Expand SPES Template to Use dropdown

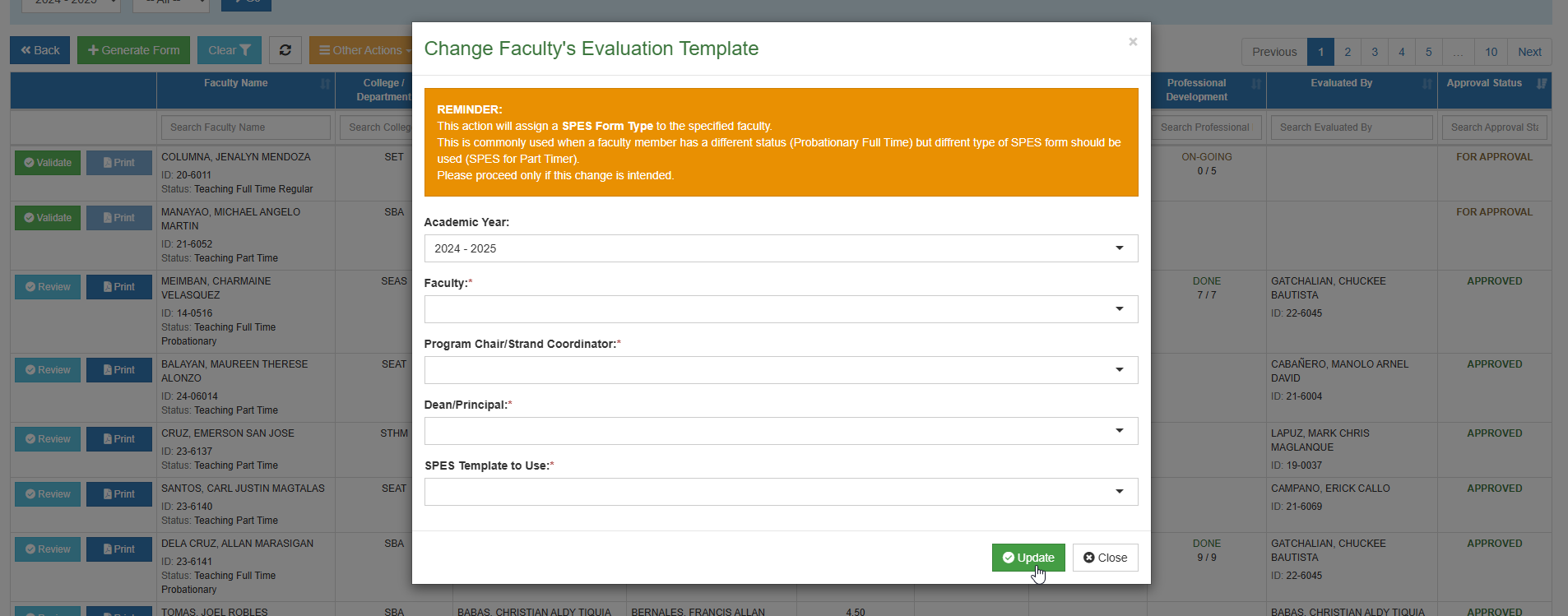pyautogui.click(x=781, y=492)
